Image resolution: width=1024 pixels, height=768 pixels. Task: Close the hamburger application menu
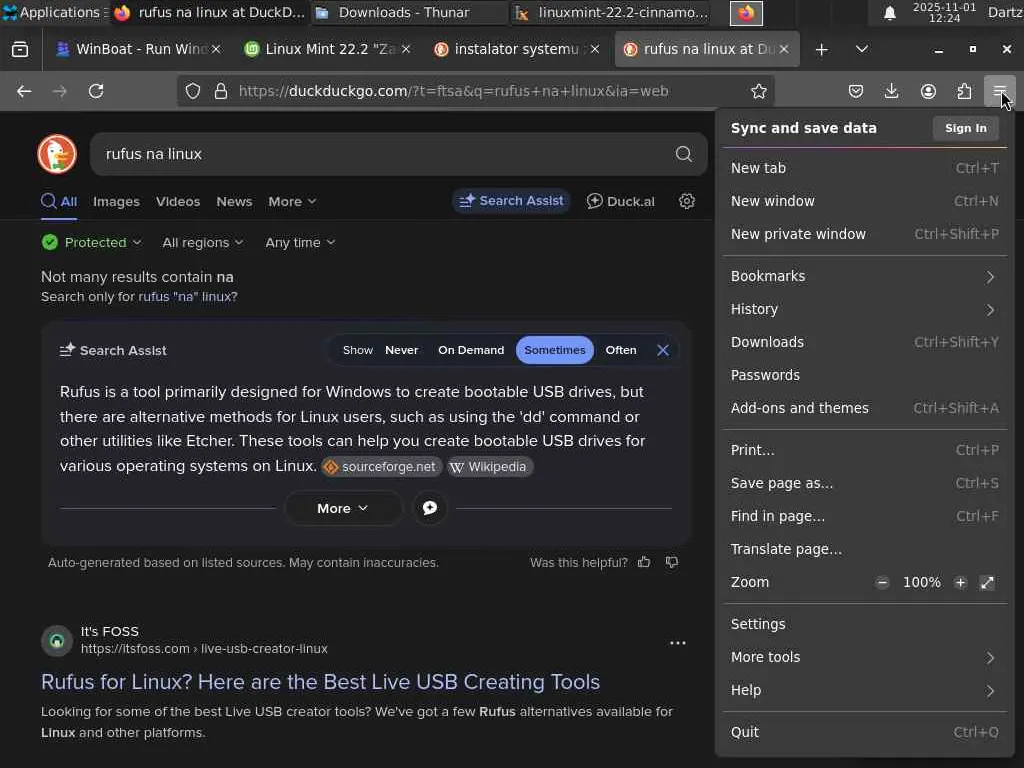coord(1000,91)
